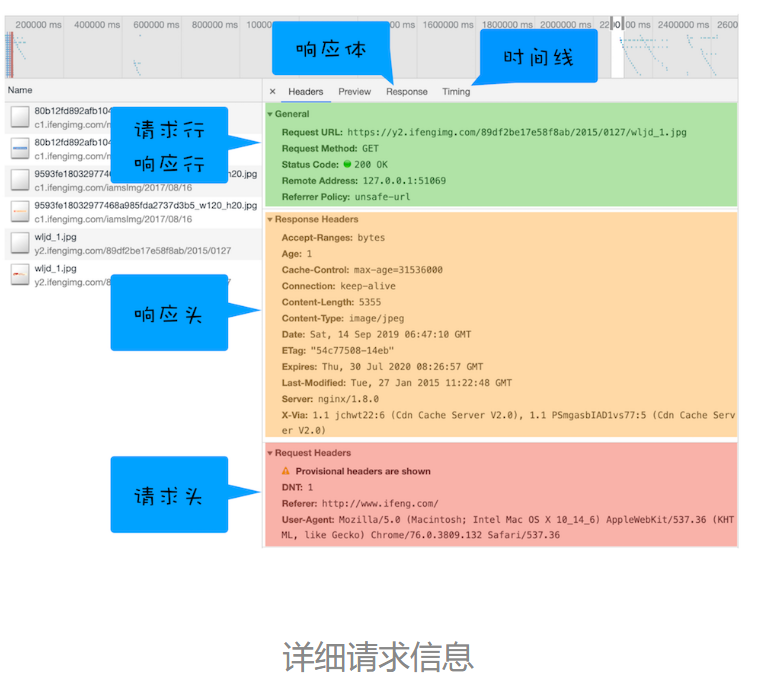Click the Request URL value
Viewport: 781px width, 682px height.
click(517, 133)
